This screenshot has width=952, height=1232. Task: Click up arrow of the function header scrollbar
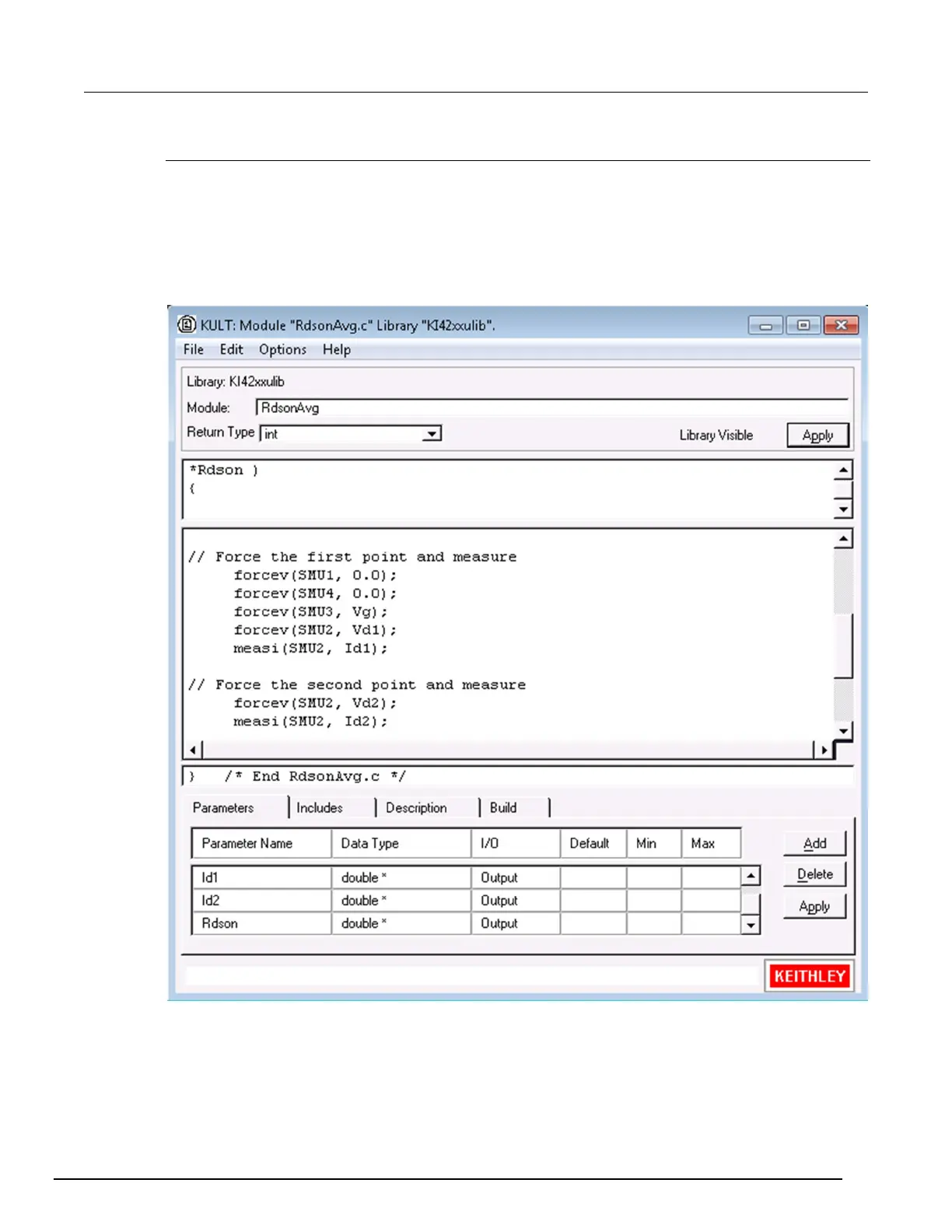843,471
